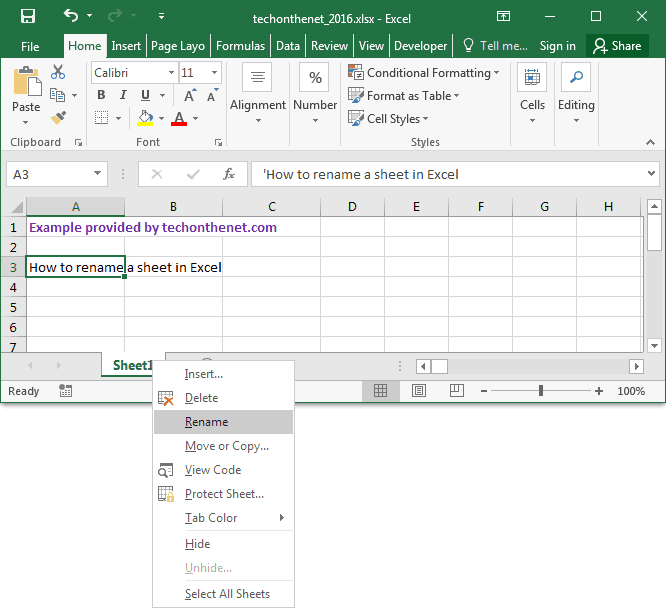The height and width of the screenshot is (608, 666).
Task: Toggle Bold formatting
Action: [x=101, y=95]
